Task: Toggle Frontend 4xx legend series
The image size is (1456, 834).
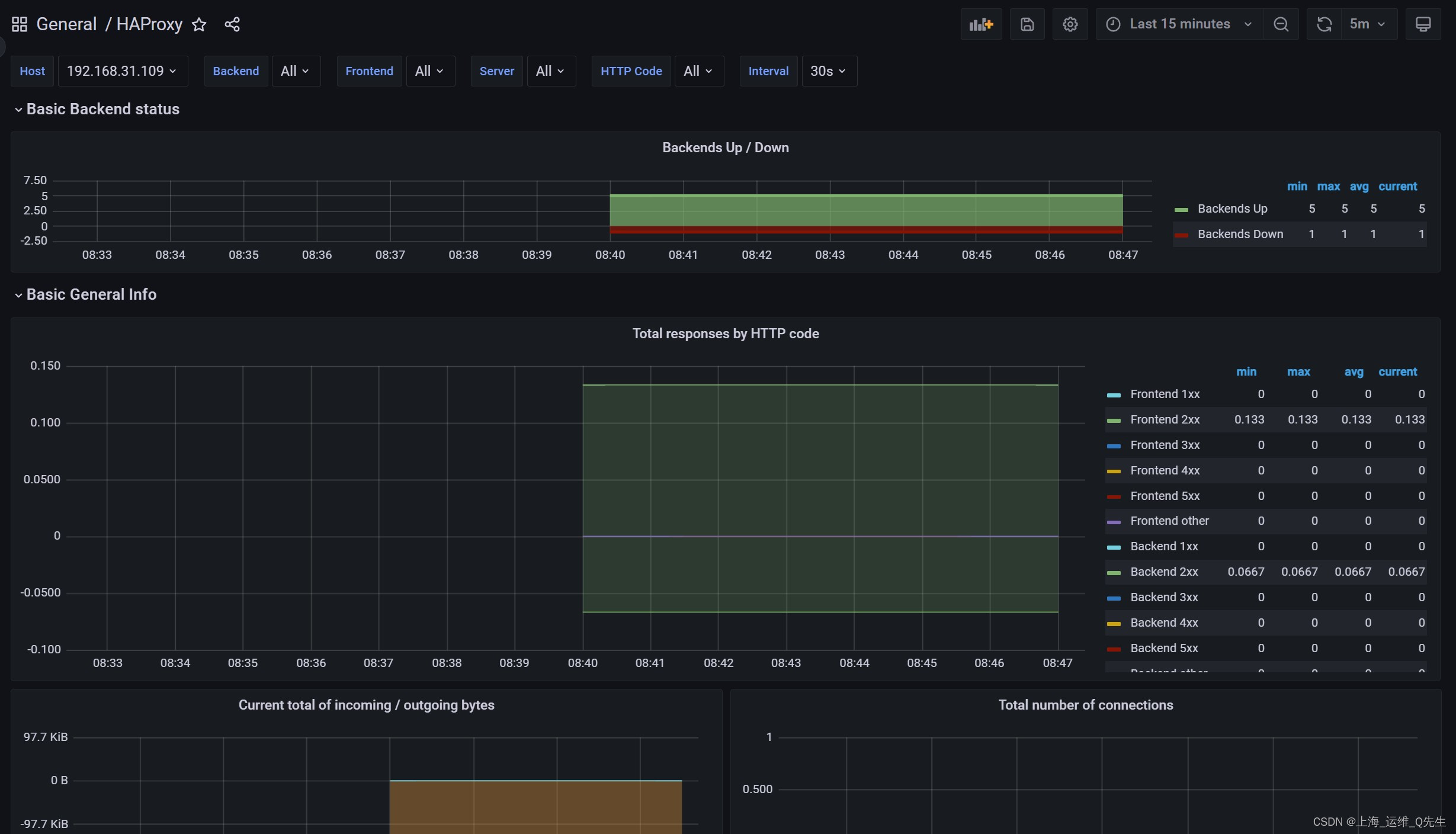Action: 1165,470
